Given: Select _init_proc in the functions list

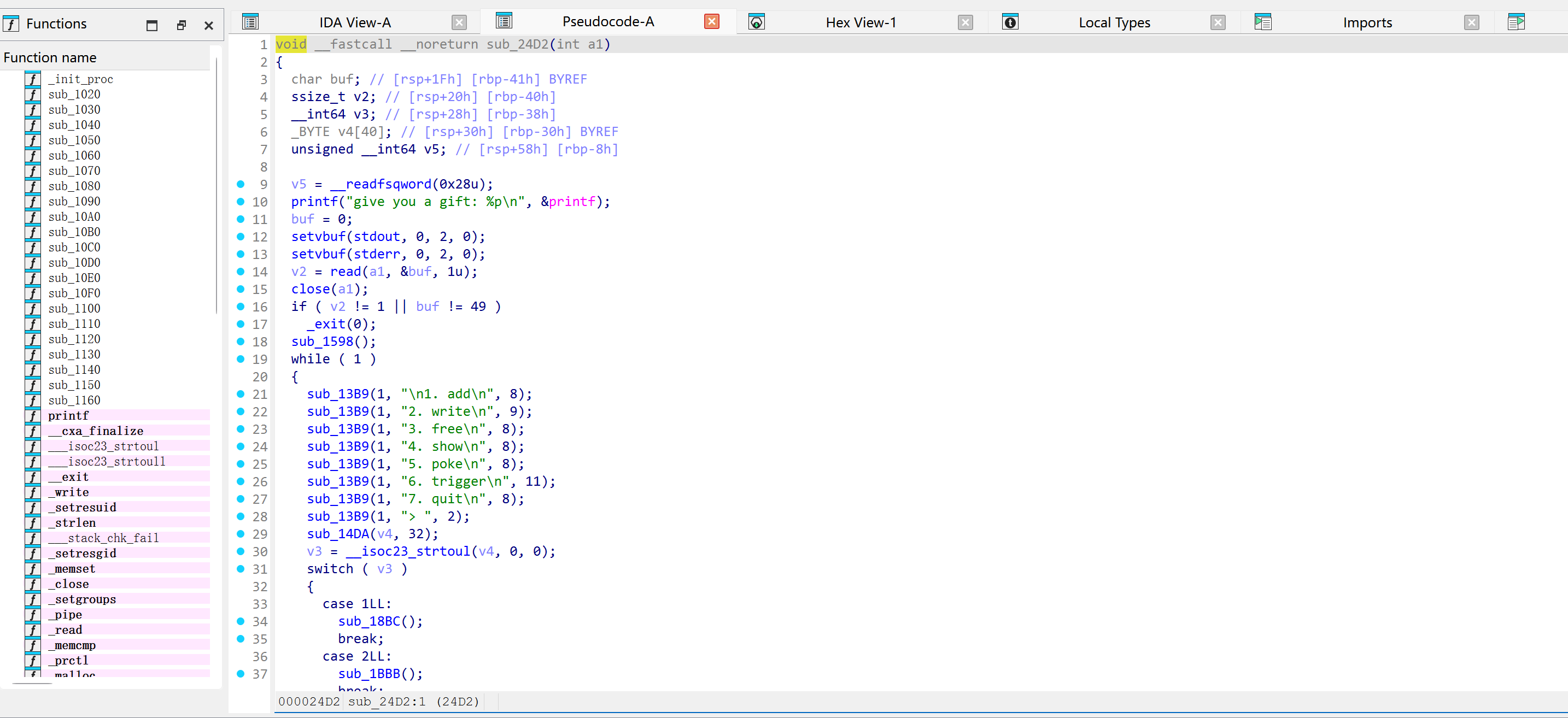Looking at the screenshot, I should click(81, 79).
